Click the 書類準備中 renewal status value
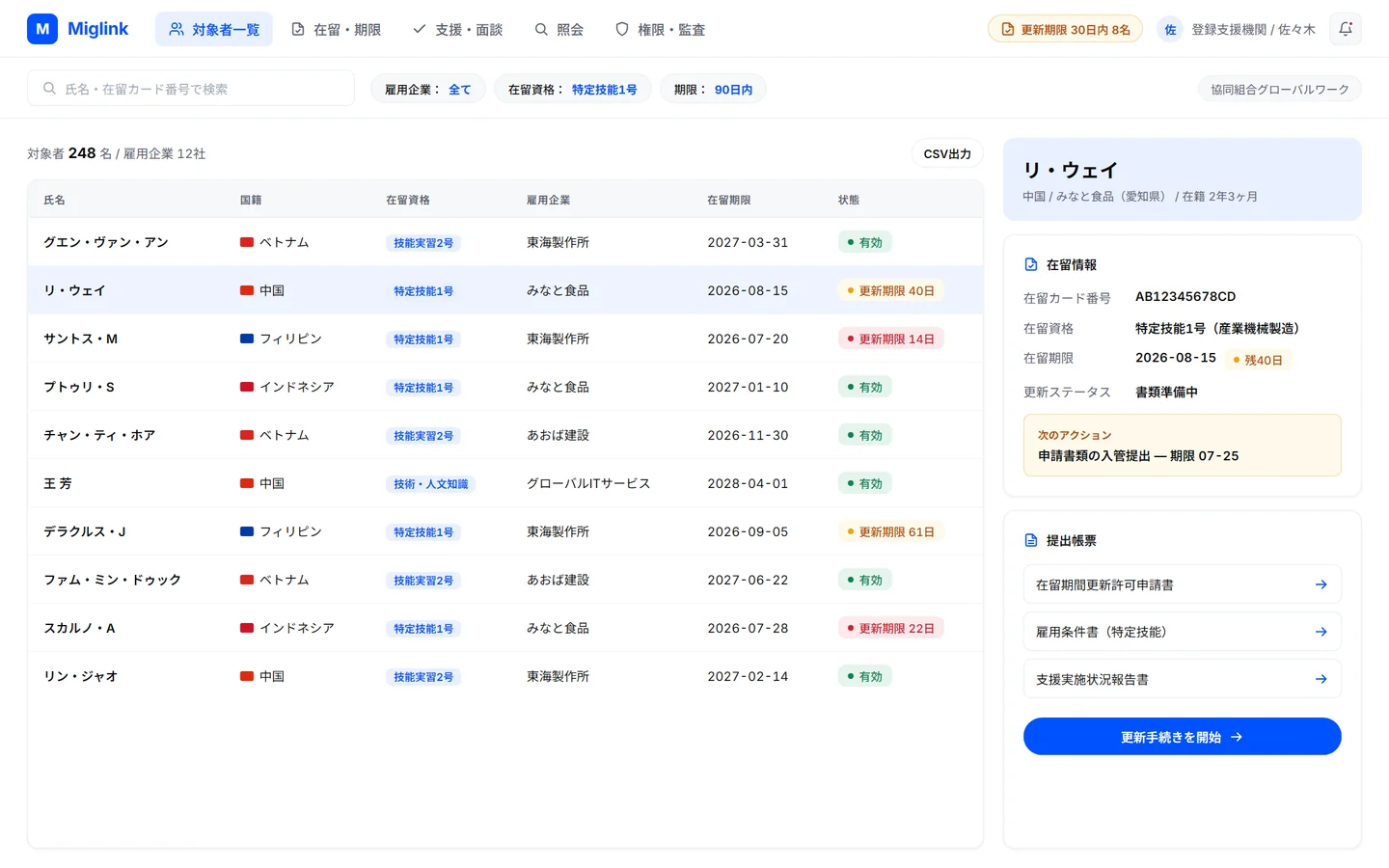The height and width of the screenshot is (868, 1389). pos(1166,392)
